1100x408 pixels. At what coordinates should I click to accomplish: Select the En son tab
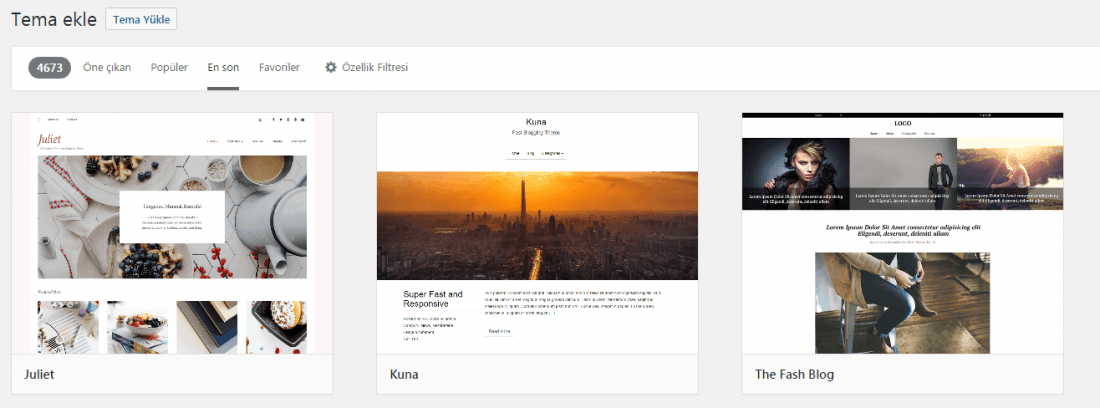(x=223, y=68)
